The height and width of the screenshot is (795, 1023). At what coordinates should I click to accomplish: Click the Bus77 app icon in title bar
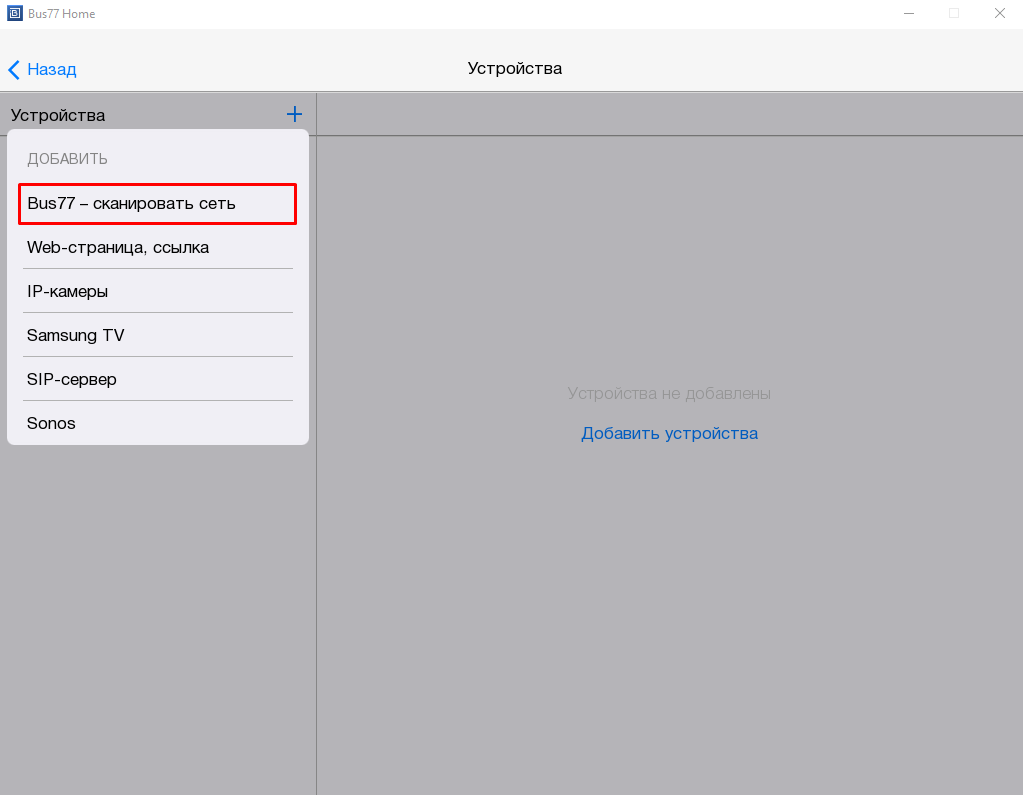click(14, 14)
